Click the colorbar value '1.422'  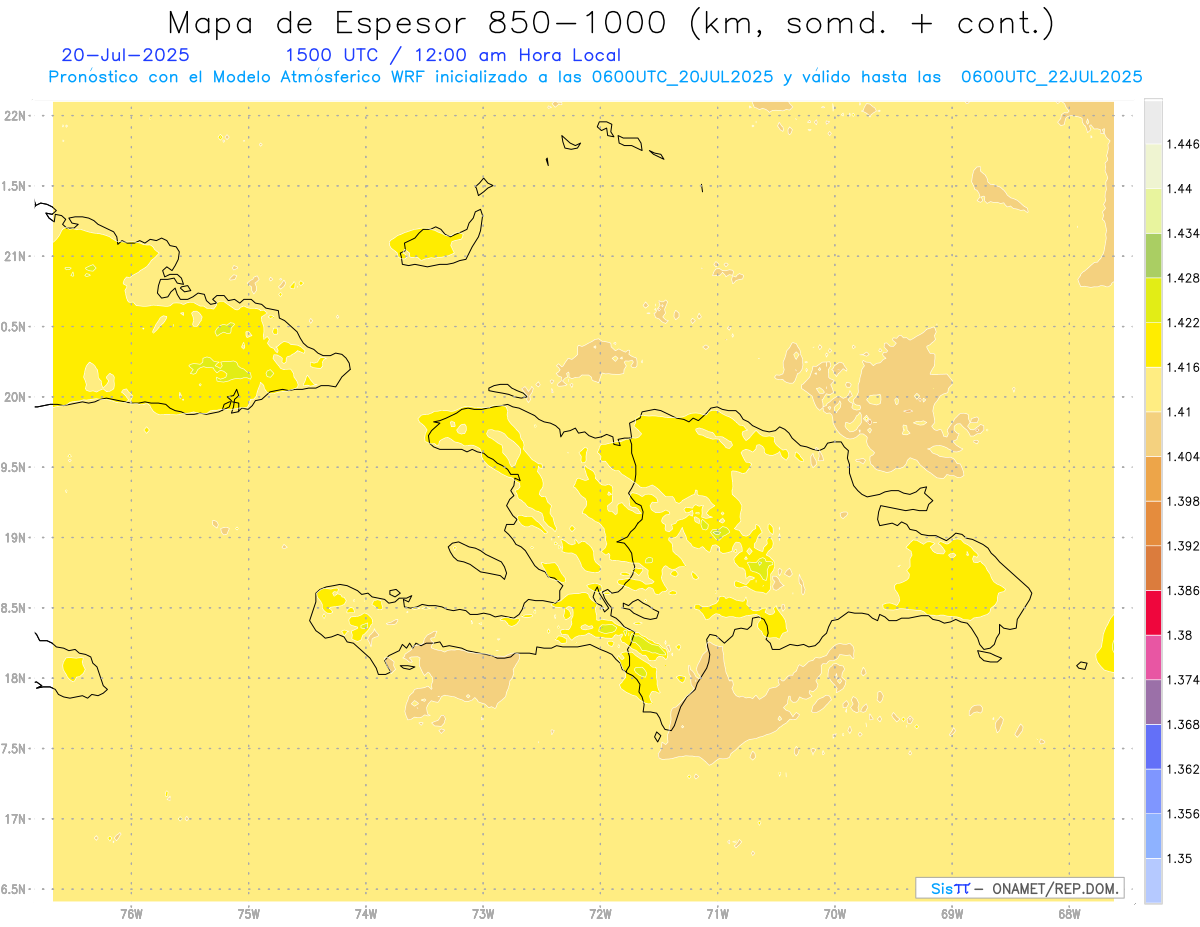[1182, 322]
